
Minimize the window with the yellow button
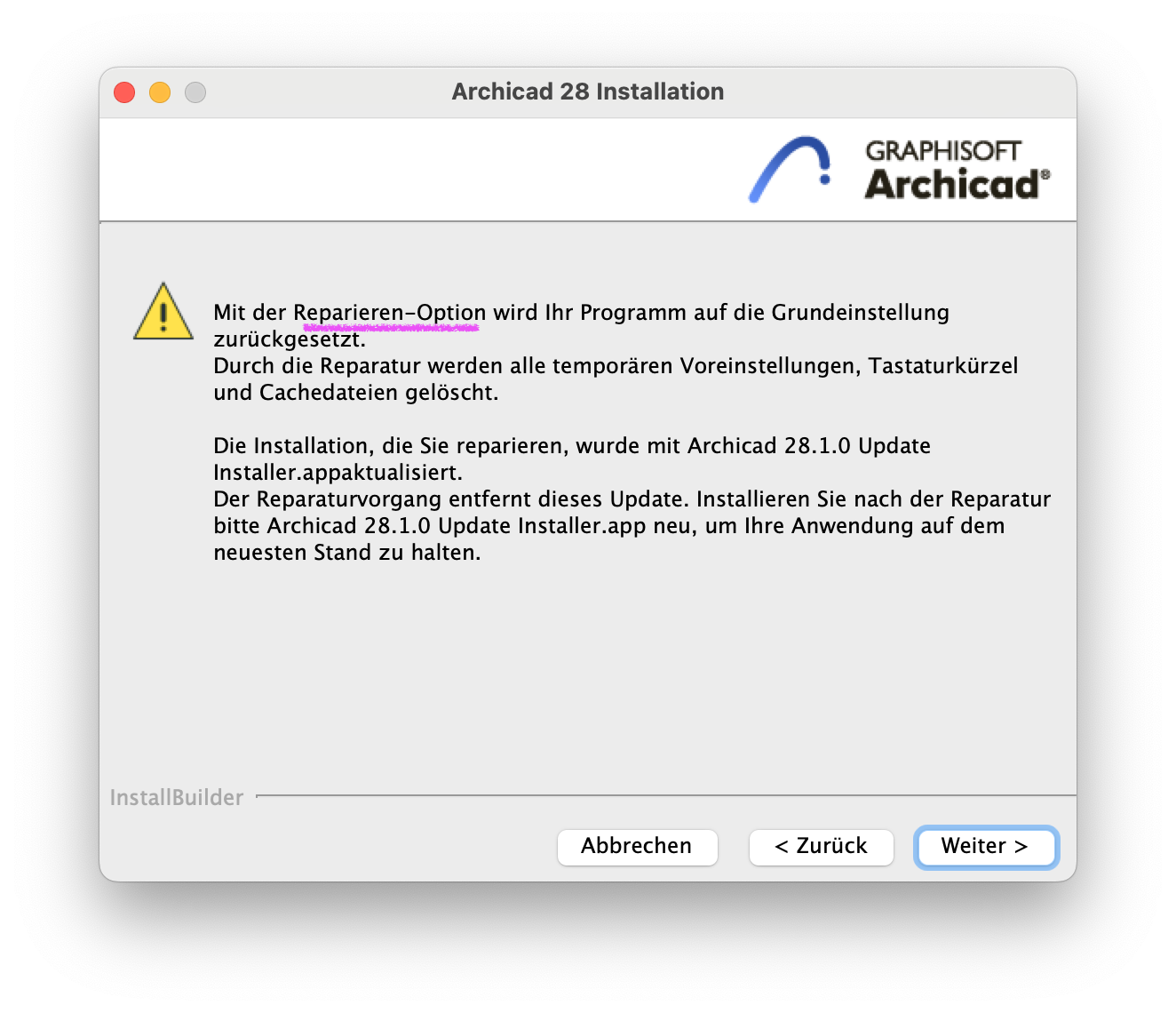[160, 92]
